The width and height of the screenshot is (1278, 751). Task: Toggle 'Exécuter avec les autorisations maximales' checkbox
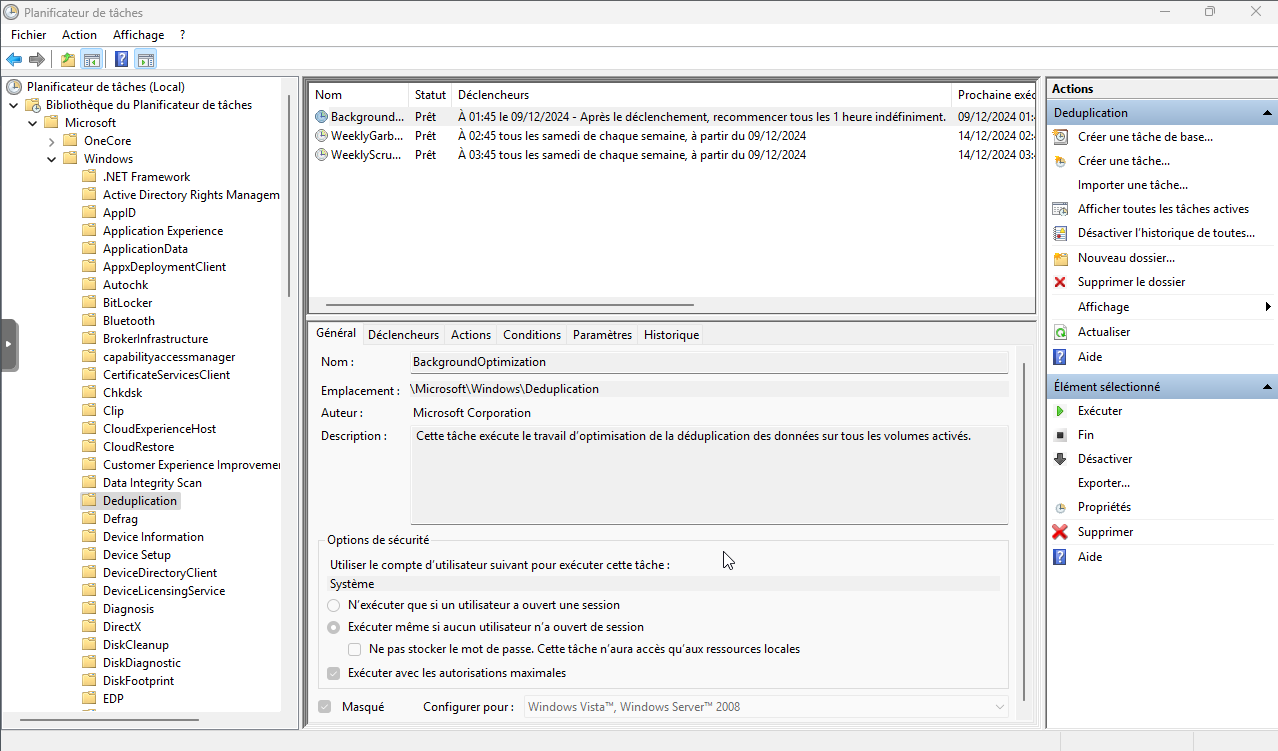[x=334, y=673]
